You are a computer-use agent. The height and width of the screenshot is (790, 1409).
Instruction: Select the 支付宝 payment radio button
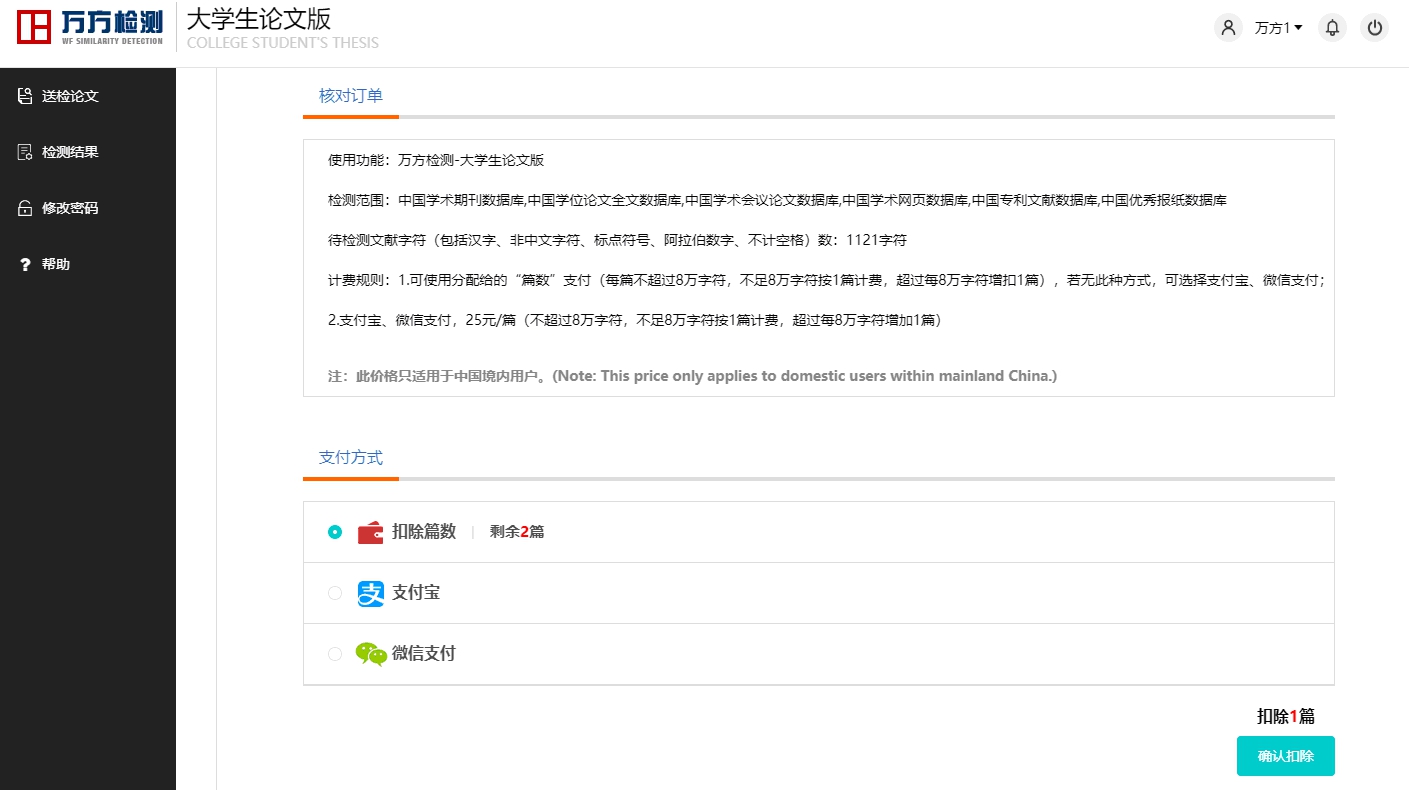point(335,593)
